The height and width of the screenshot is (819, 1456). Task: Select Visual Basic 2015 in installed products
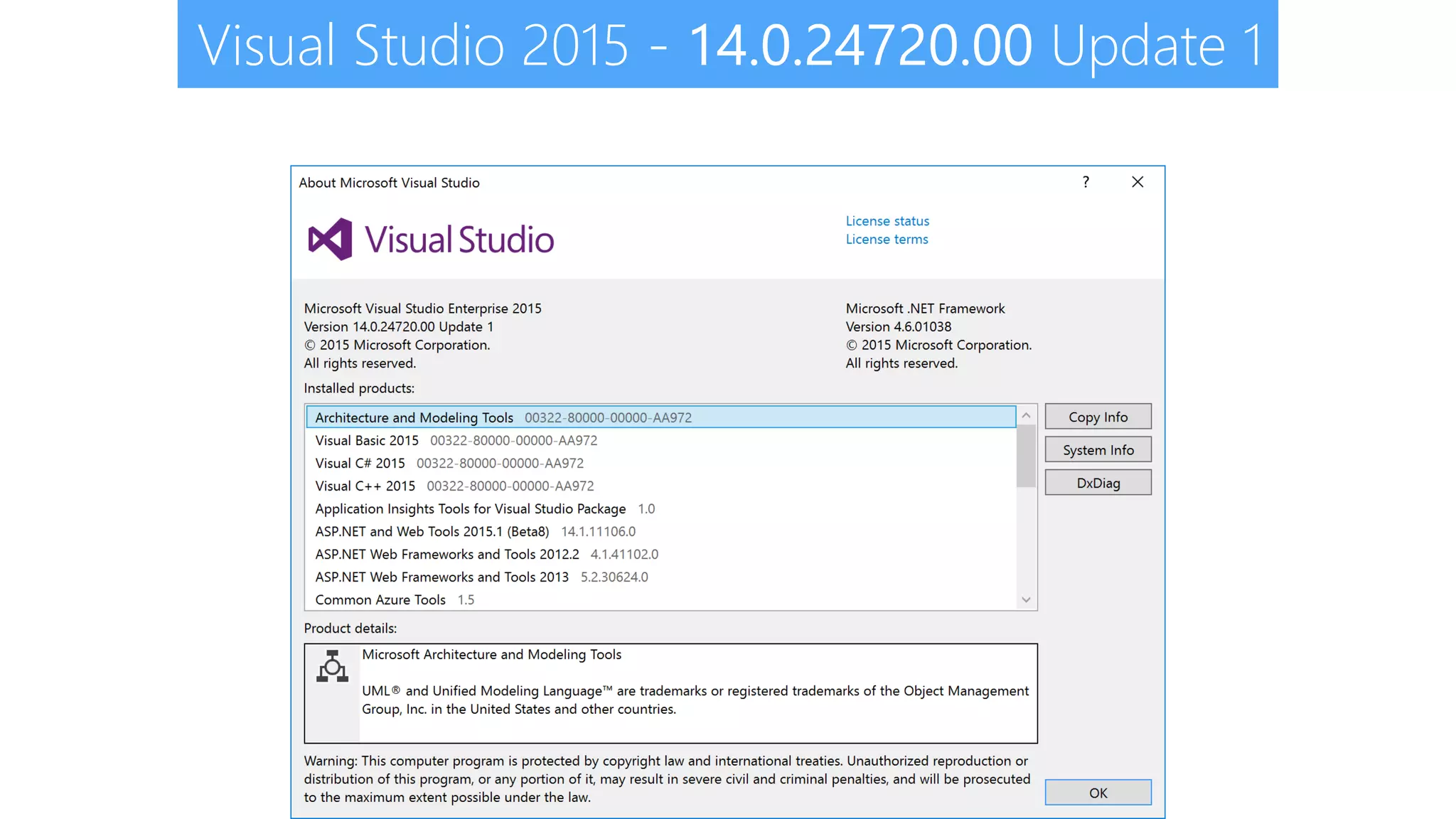(367, 440)
